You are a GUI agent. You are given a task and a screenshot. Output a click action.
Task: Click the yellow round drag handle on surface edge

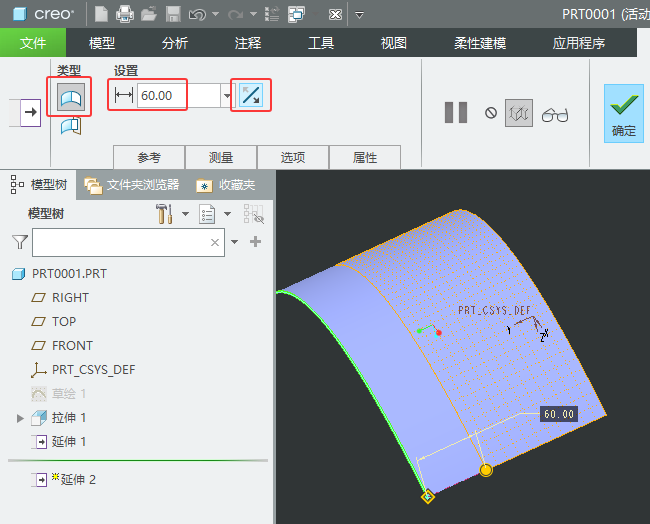click(486, 470)
